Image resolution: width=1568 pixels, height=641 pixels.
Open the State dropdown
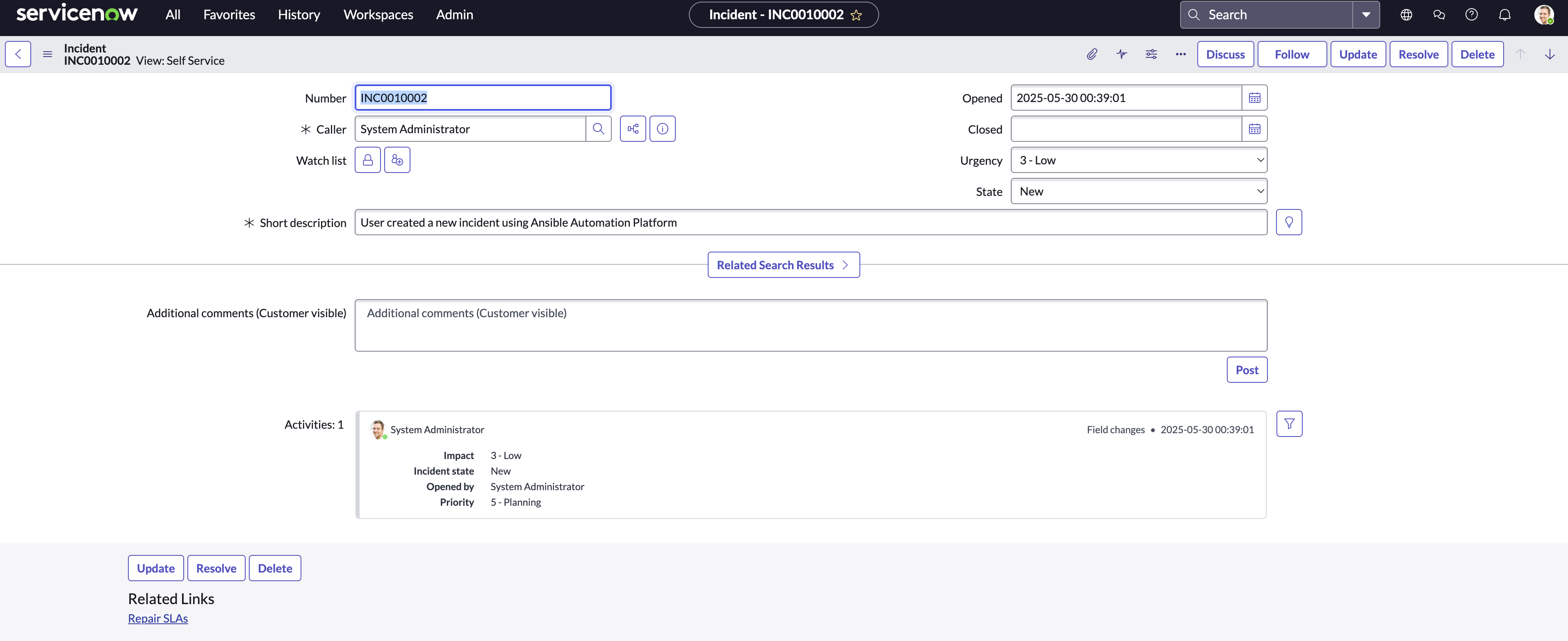click(x=1138, y=191)
